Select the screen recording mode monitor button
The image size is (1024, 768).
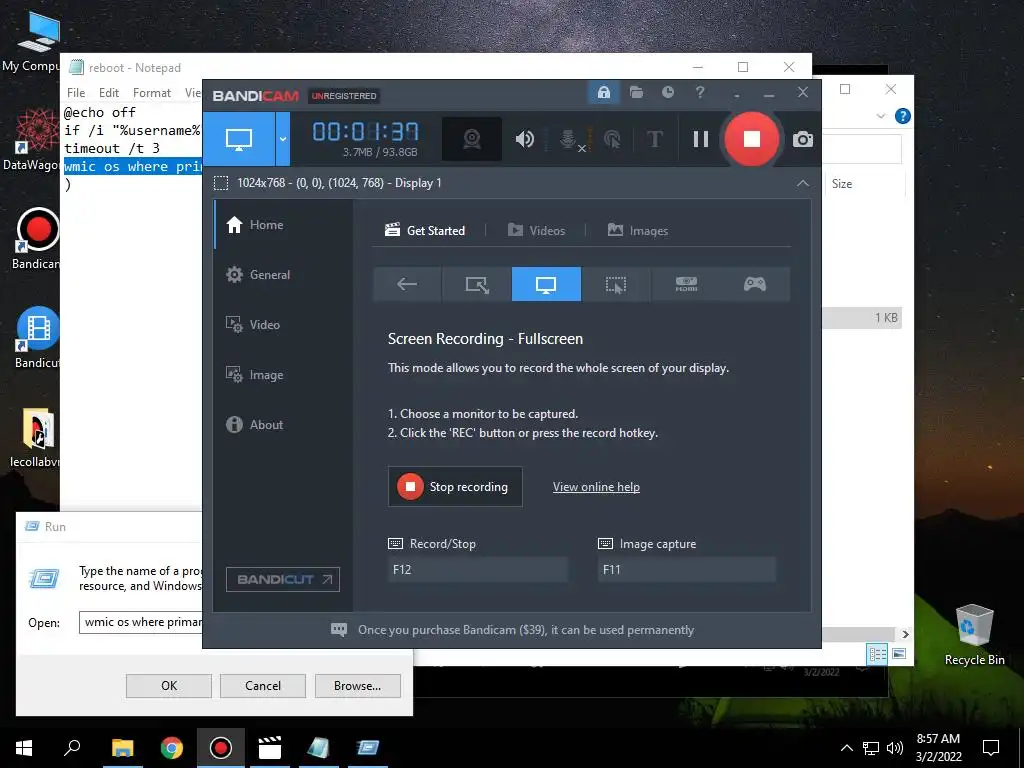[239, 138]
